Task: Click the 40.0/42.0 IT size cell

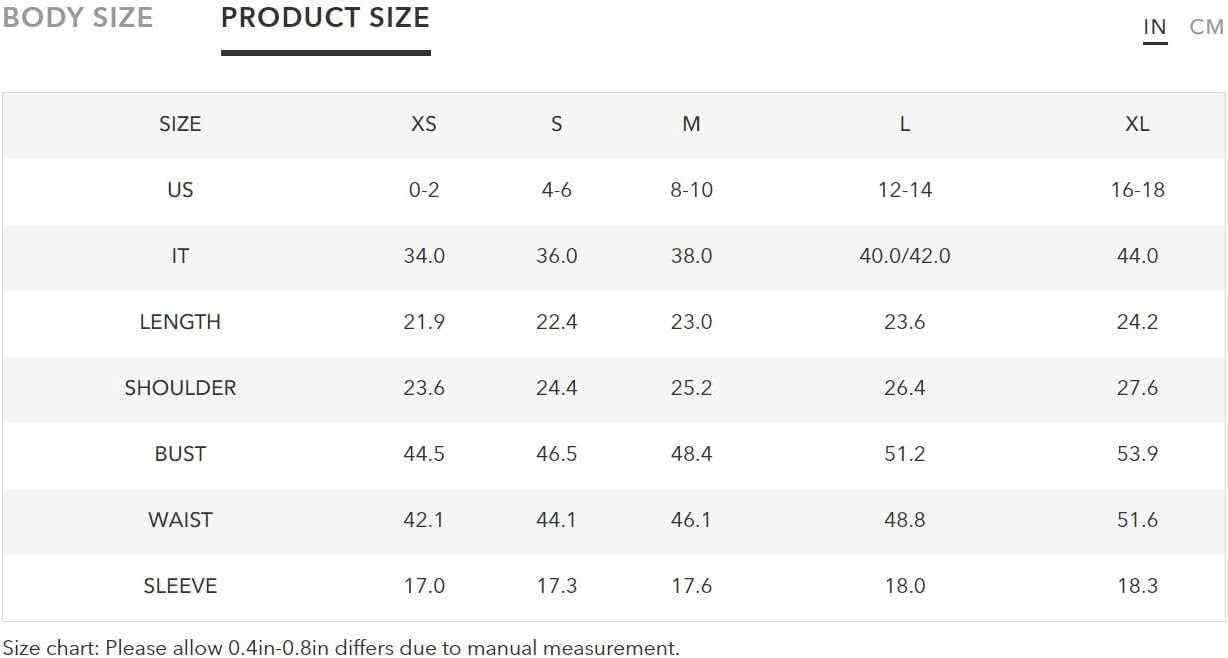Action: [904, 256]
